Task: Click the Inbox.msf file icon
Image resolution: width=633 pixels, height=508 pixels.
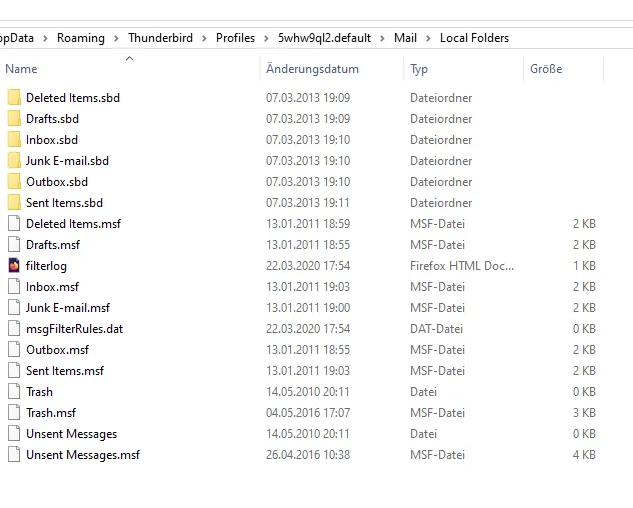Action: [x=14, y=287]
